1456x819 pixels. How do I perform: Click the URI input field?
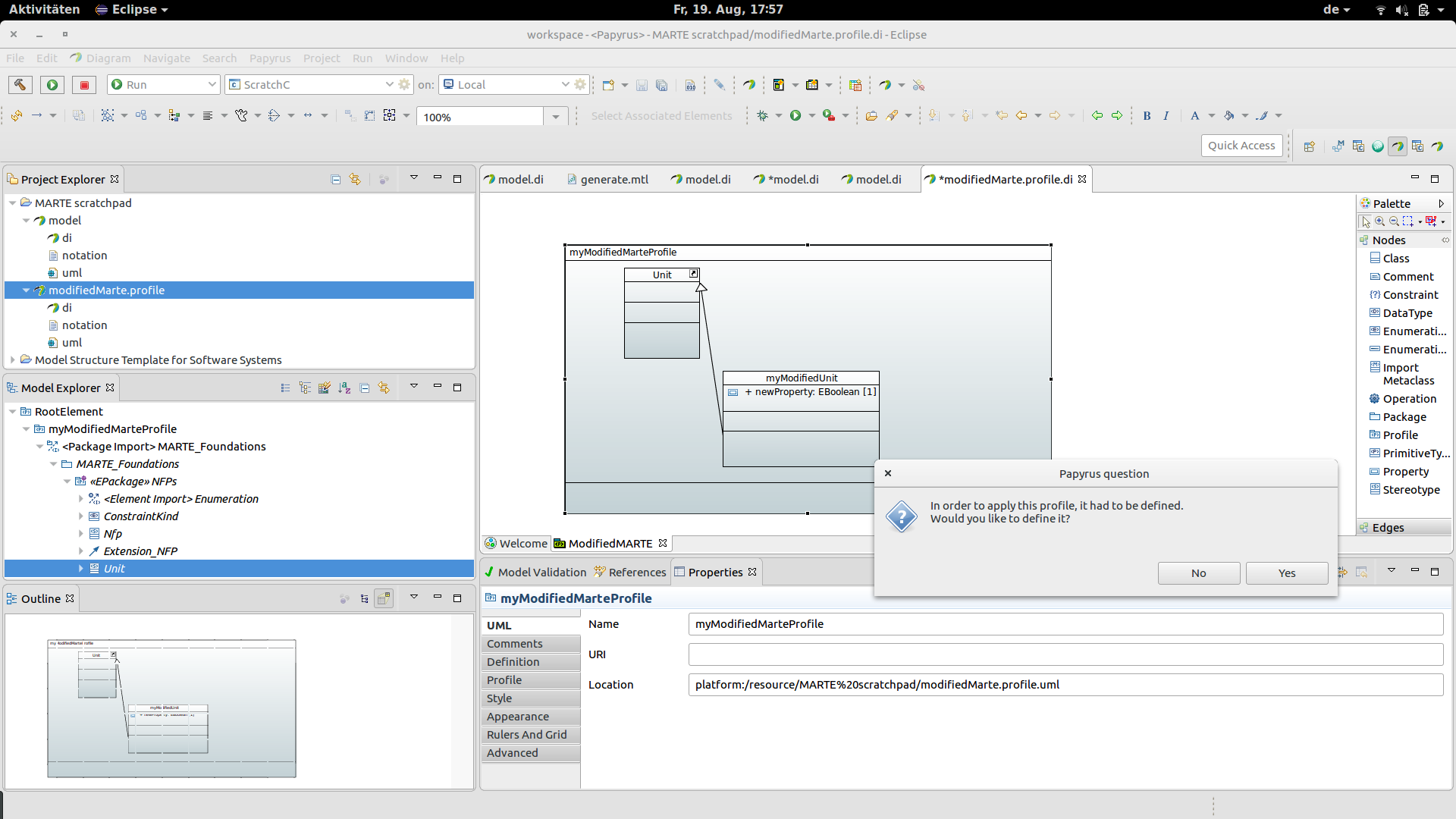1065,654
